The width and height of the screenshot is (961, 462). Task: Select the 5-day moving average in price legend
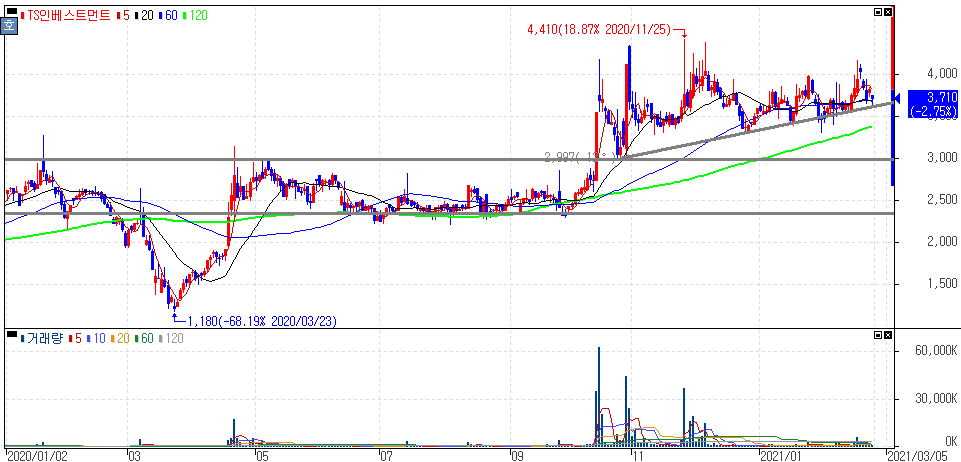[x=122, y=15]
